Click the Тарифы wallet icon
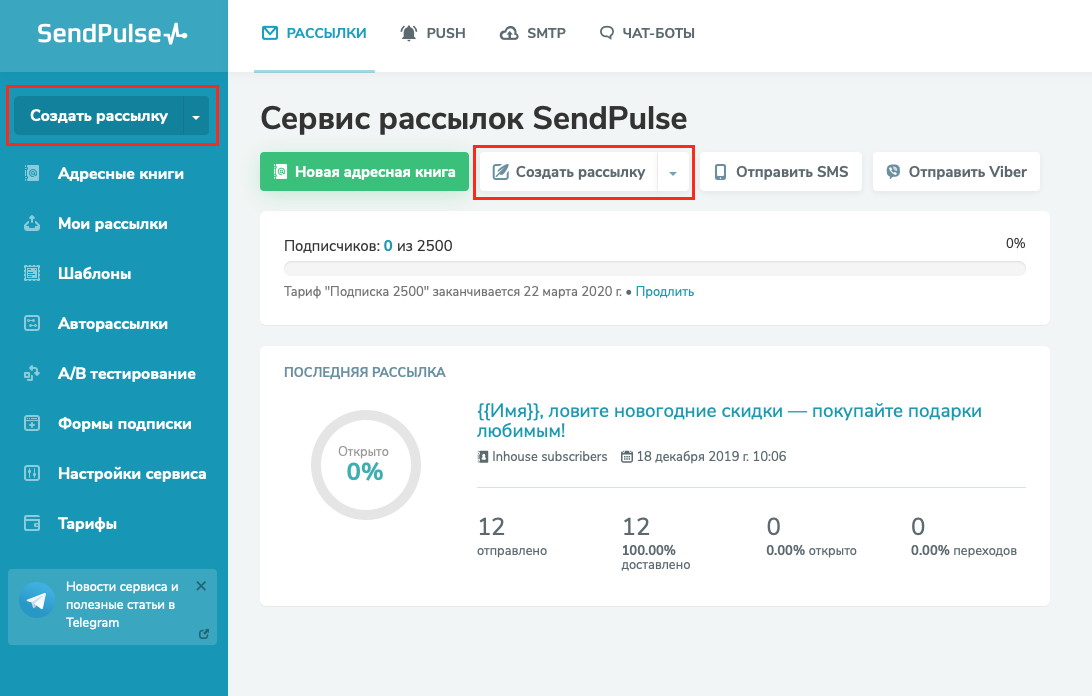This screenshot has height=696, width=1092. click(x=32, y=523)
